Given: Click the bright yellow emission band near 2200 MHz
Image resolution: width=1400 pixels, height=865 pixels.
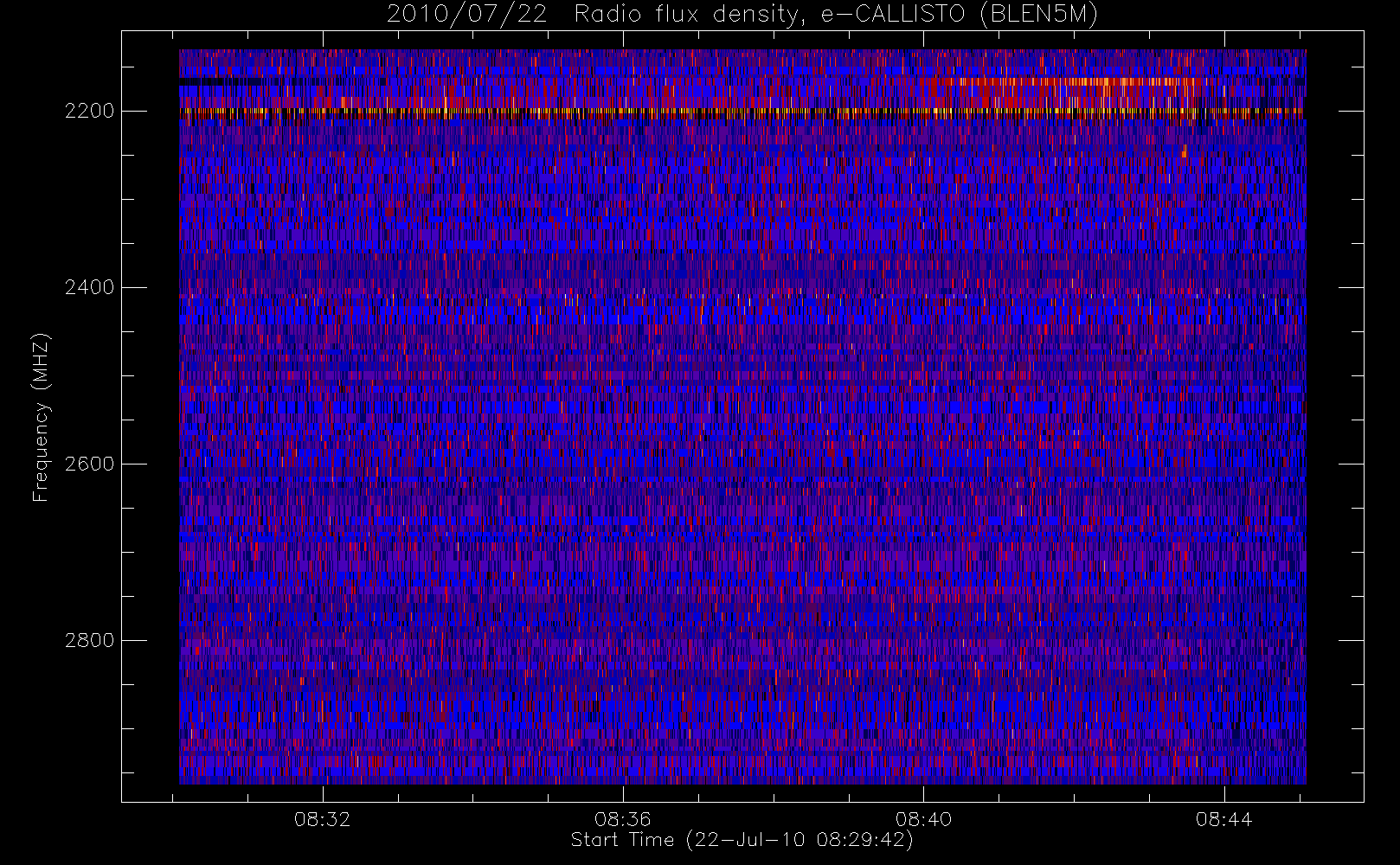Looking at the screenshot, I should (x=742, y=112).
